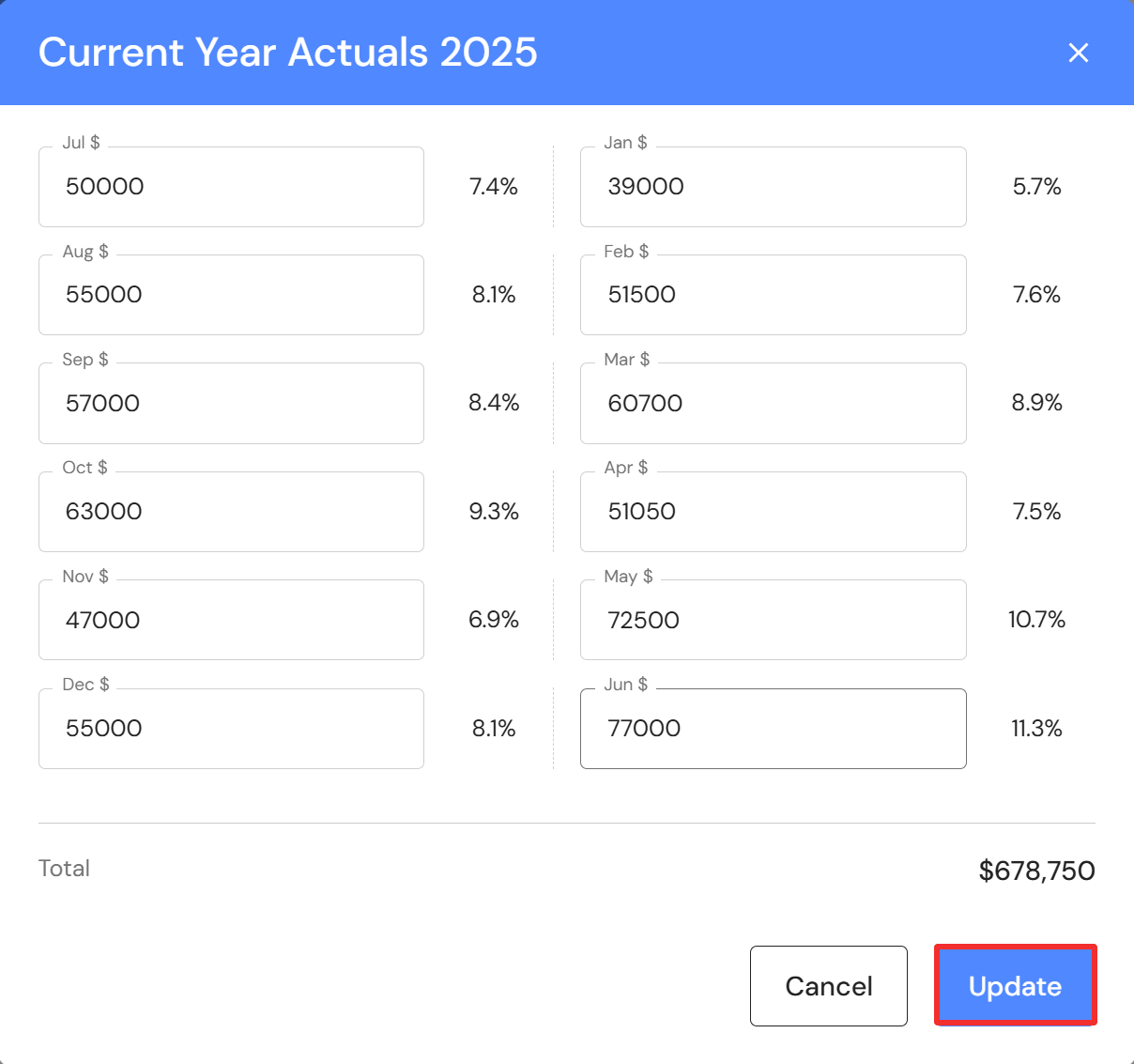Click the 11.3% percentage beside Jun
The image size is (1134, 1064).
click(x=1036, y=729)
